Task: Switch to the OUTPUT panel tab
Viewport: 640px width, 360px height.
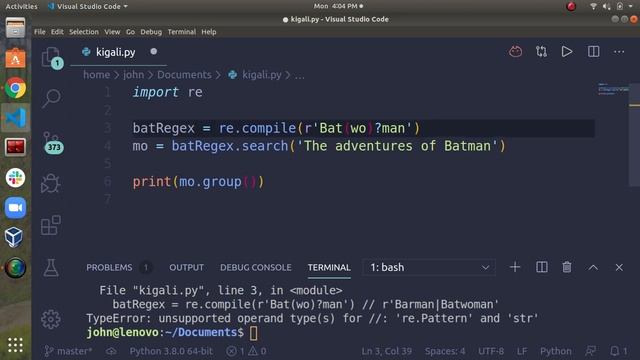Action: [187, 267]
